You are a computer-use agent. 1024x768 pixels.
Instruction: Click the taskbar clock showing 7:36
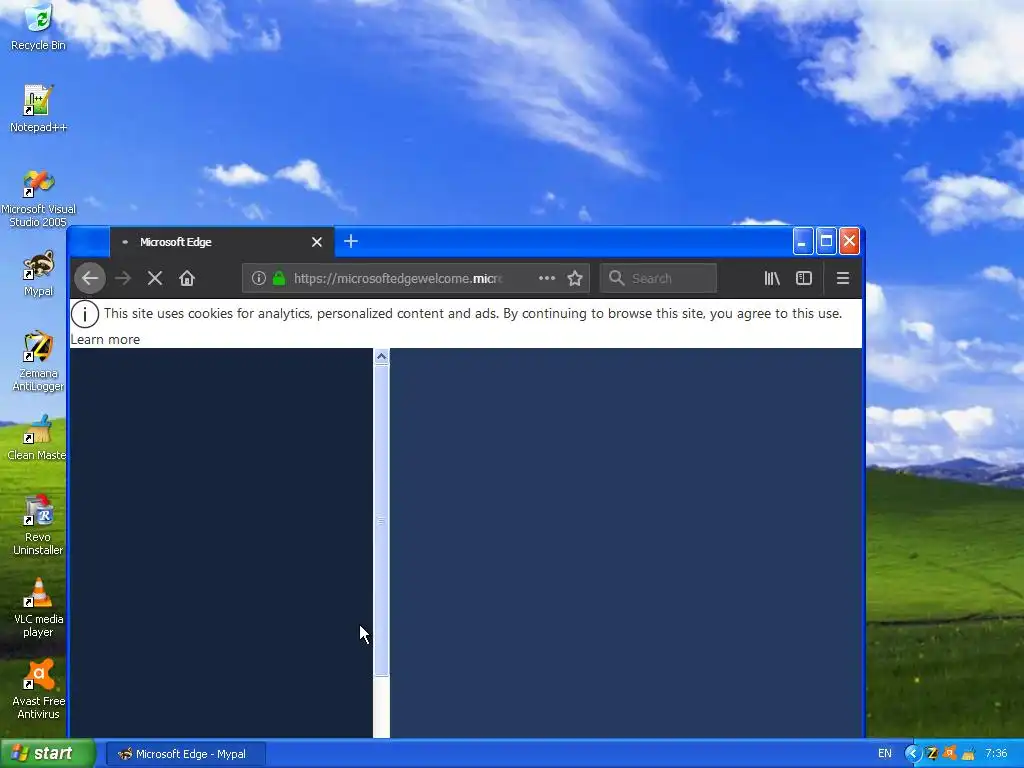click(x=996, y=754)
